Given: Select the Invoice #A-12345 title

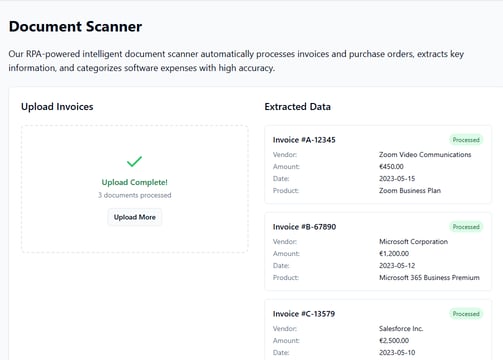Looking at the screenshot, I should point(304,140).
